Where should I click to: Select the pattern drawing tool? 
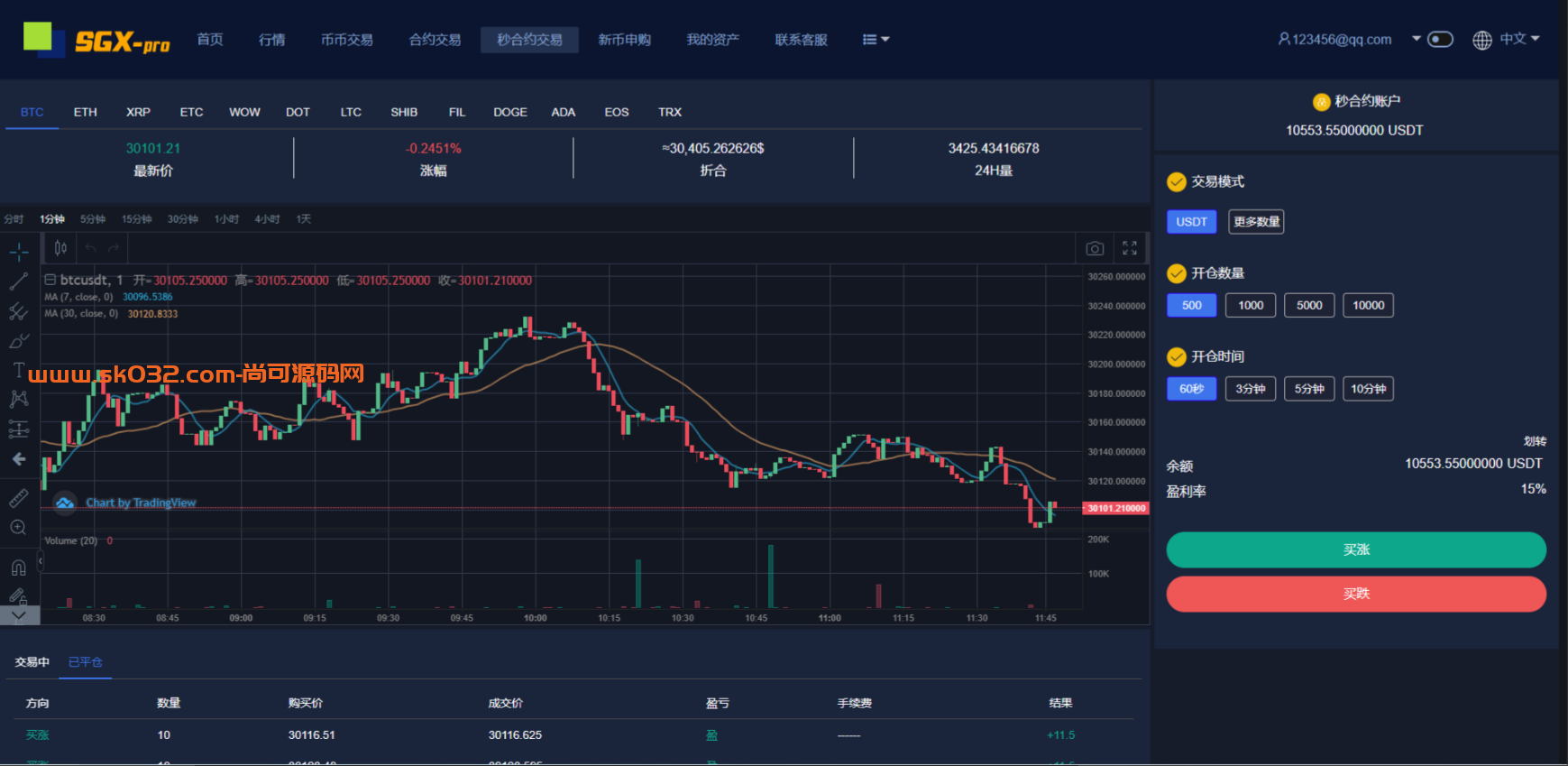pyautogui.click(x=19, y=399)
